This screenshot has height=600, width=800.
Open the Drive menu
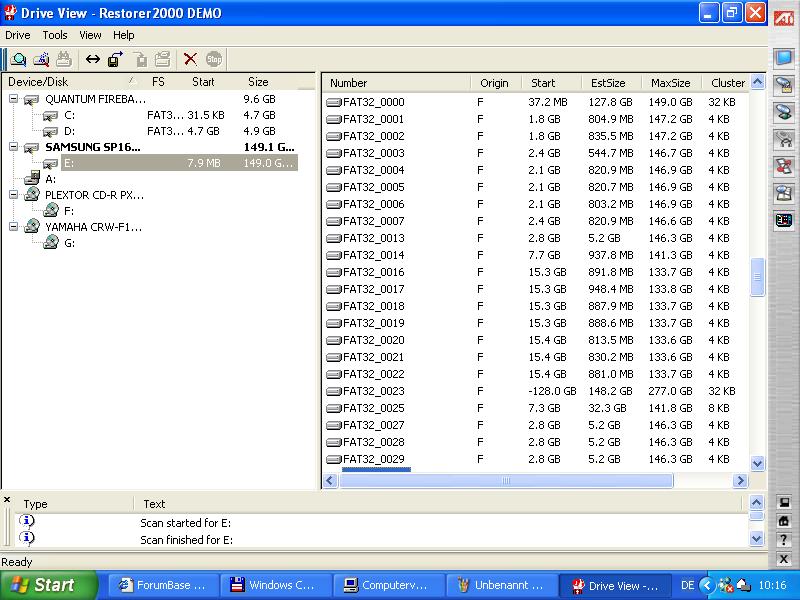click(18, 35)
